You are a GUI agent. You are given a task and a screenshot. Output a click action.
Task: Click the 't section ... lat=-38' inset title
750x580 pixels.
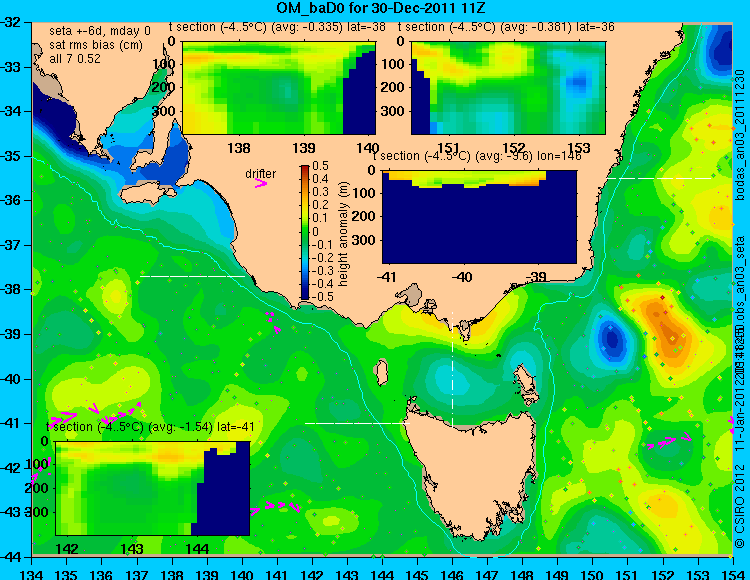(277, 27)
